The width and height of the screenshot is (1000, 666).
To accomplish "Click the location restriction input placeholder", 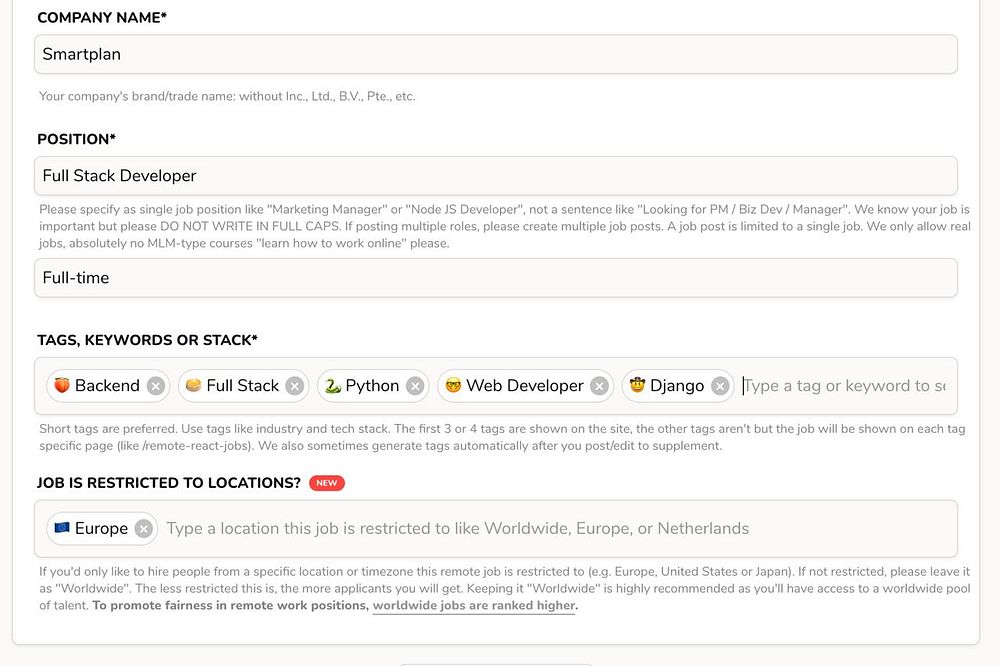I will click(x=457, y=529).
